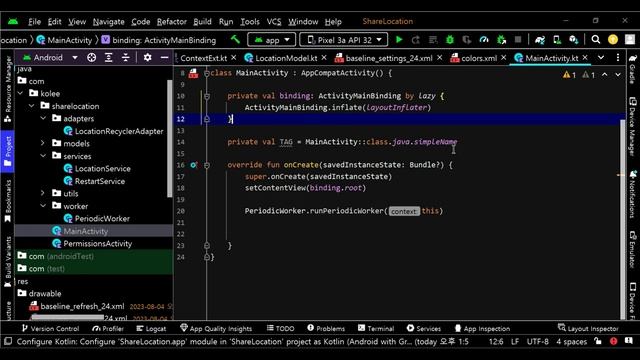Click the Stop square icon in toolbar

(x=518, y=40)
